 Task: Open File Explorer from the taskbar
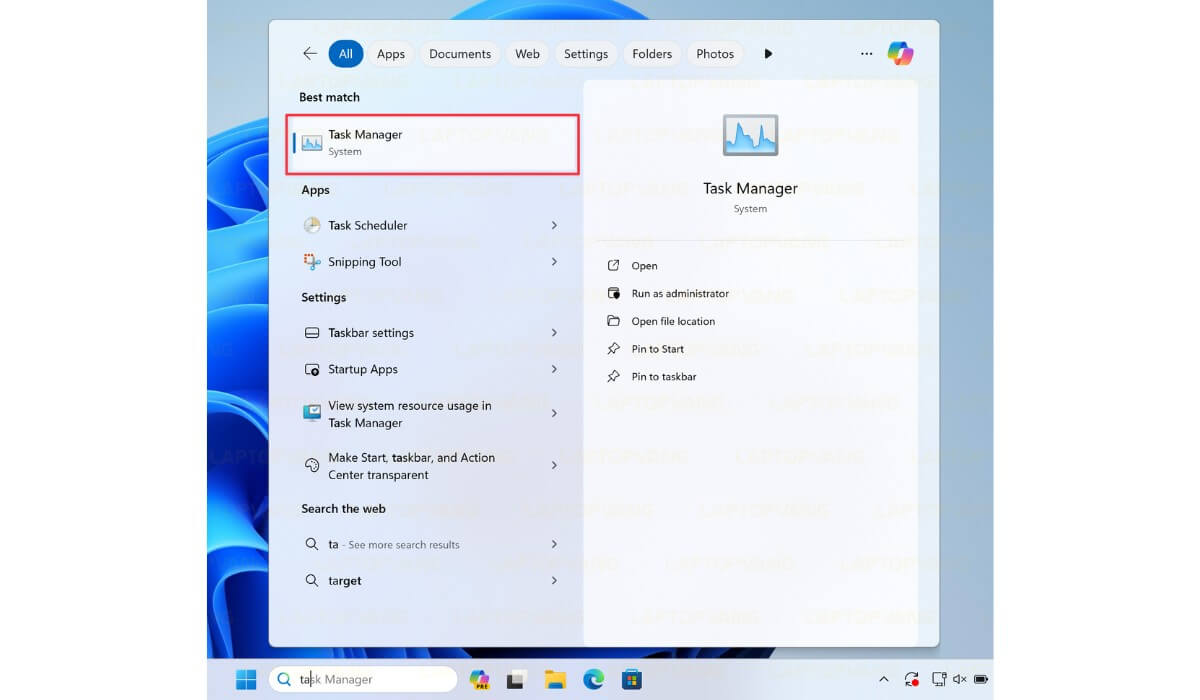(x=555, y=680)
